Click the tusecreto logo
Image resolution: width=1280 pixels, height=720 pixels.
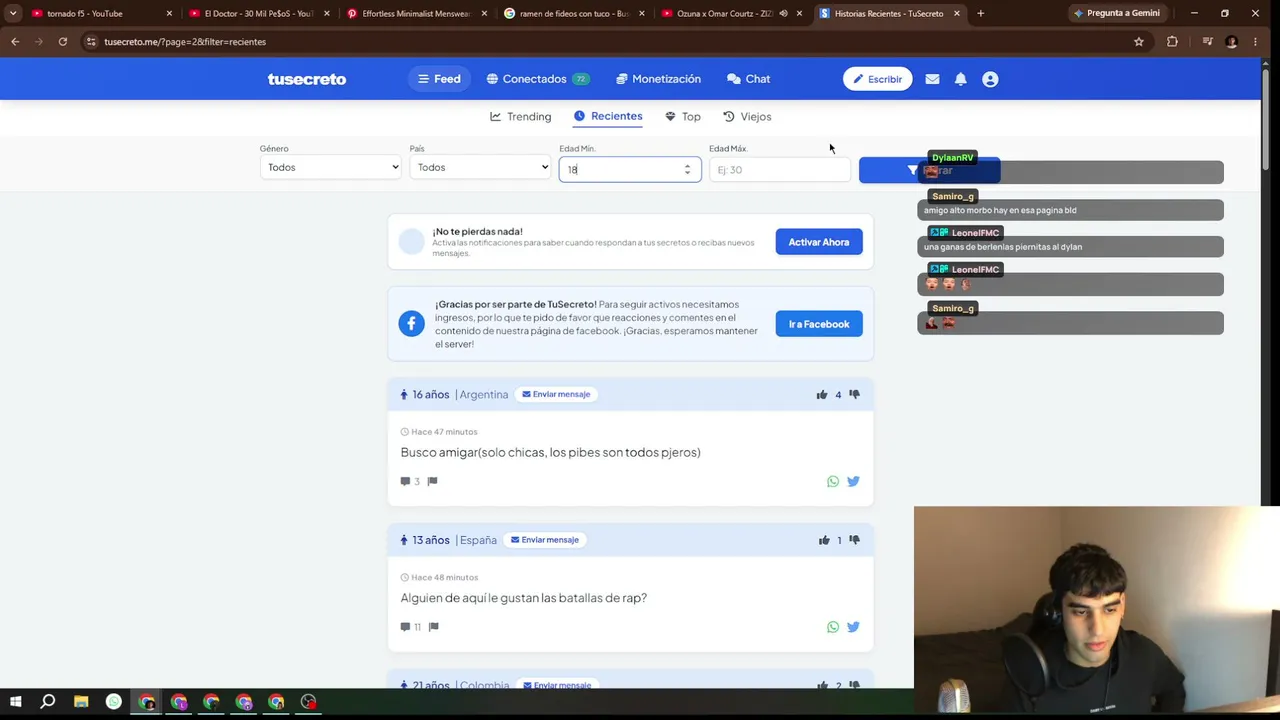tap(306, 79)
